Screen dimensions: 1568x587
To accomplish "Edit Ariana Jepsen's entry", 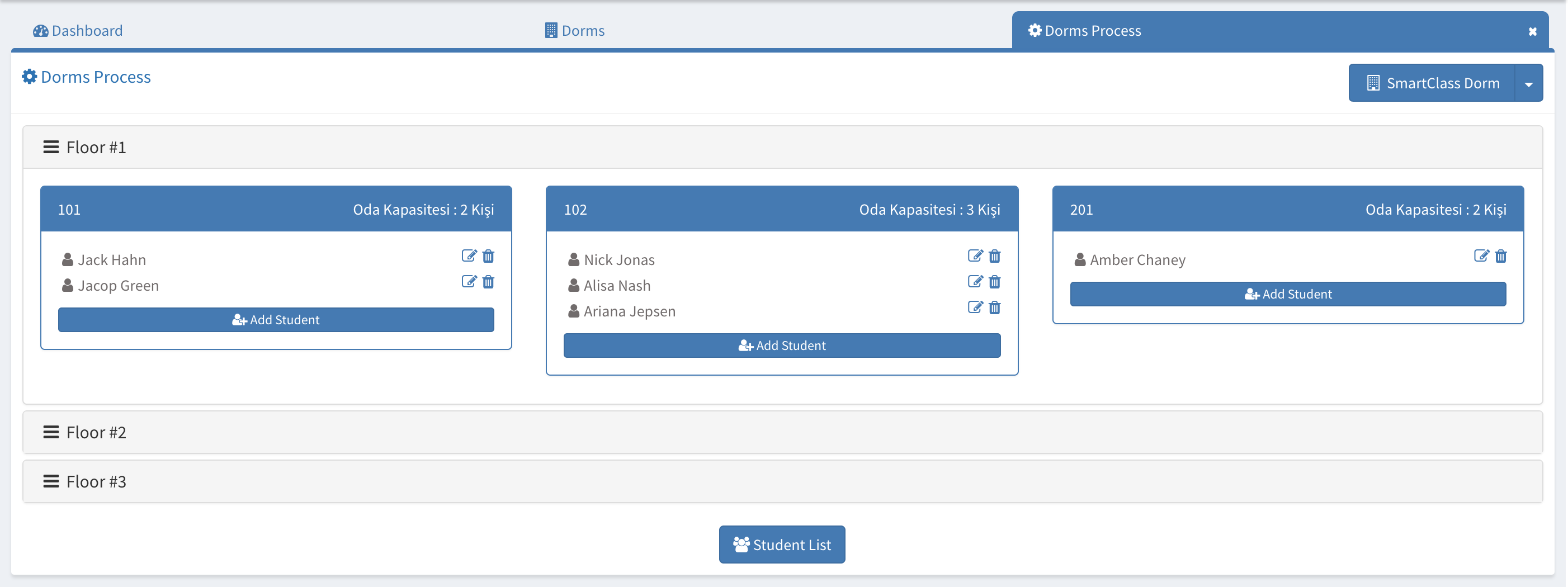I will [975, 307].
